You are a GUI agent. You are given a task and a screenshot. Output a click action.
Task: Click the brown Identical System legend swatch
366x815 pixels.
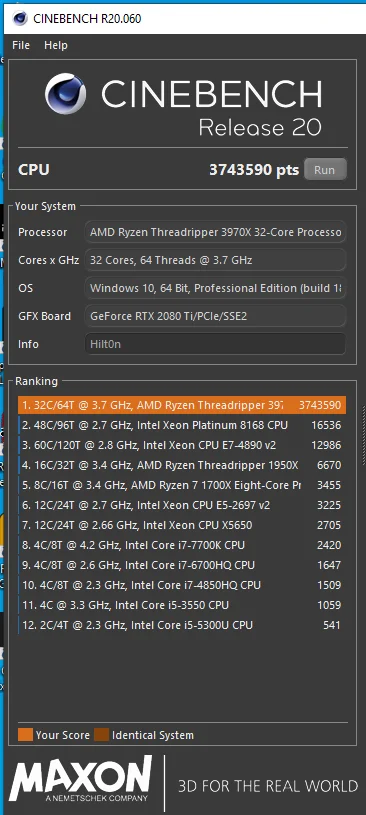tap(101, 735)
